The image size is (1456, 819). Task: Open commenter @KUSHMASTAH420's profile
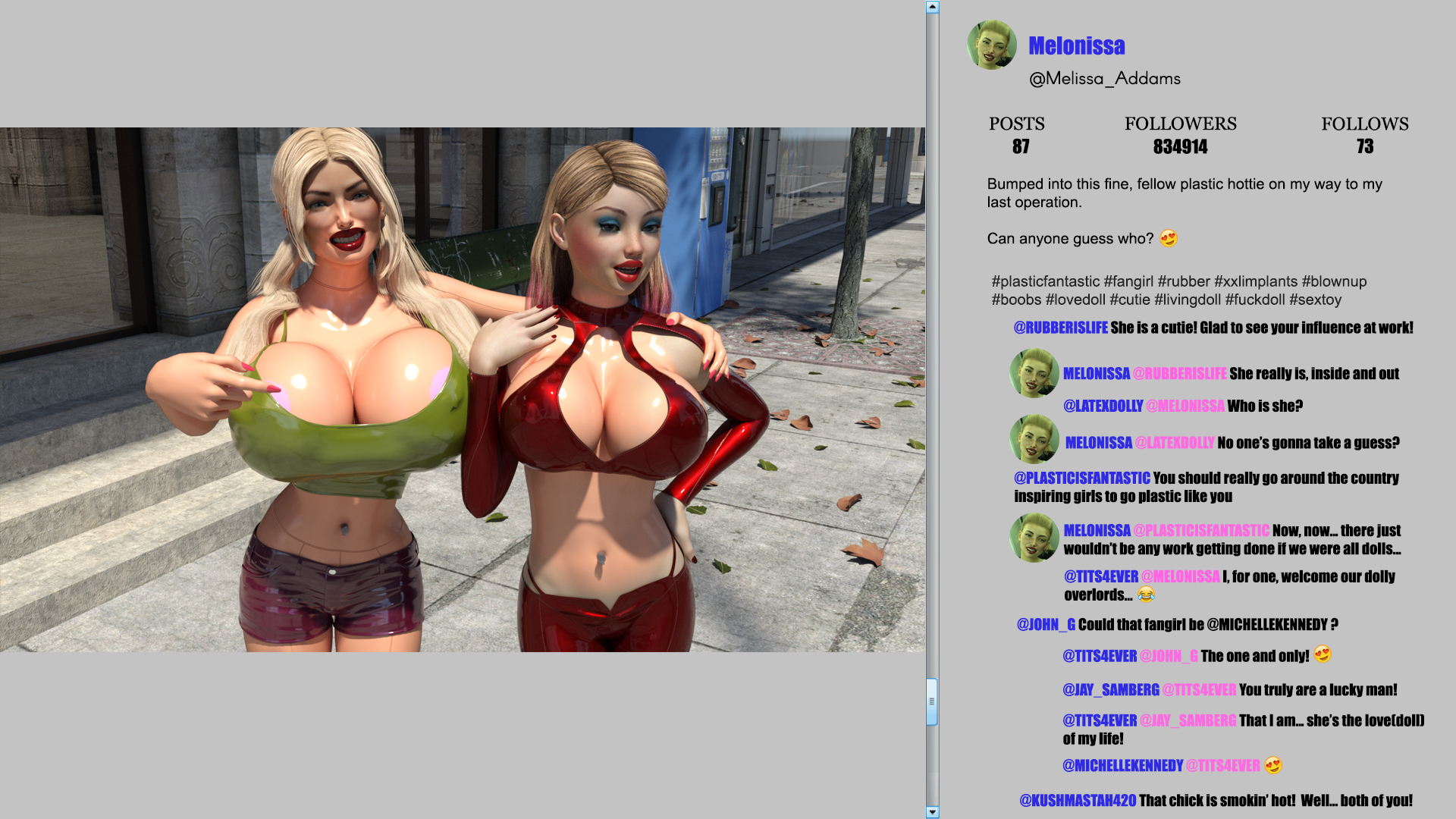[1078, 800]
